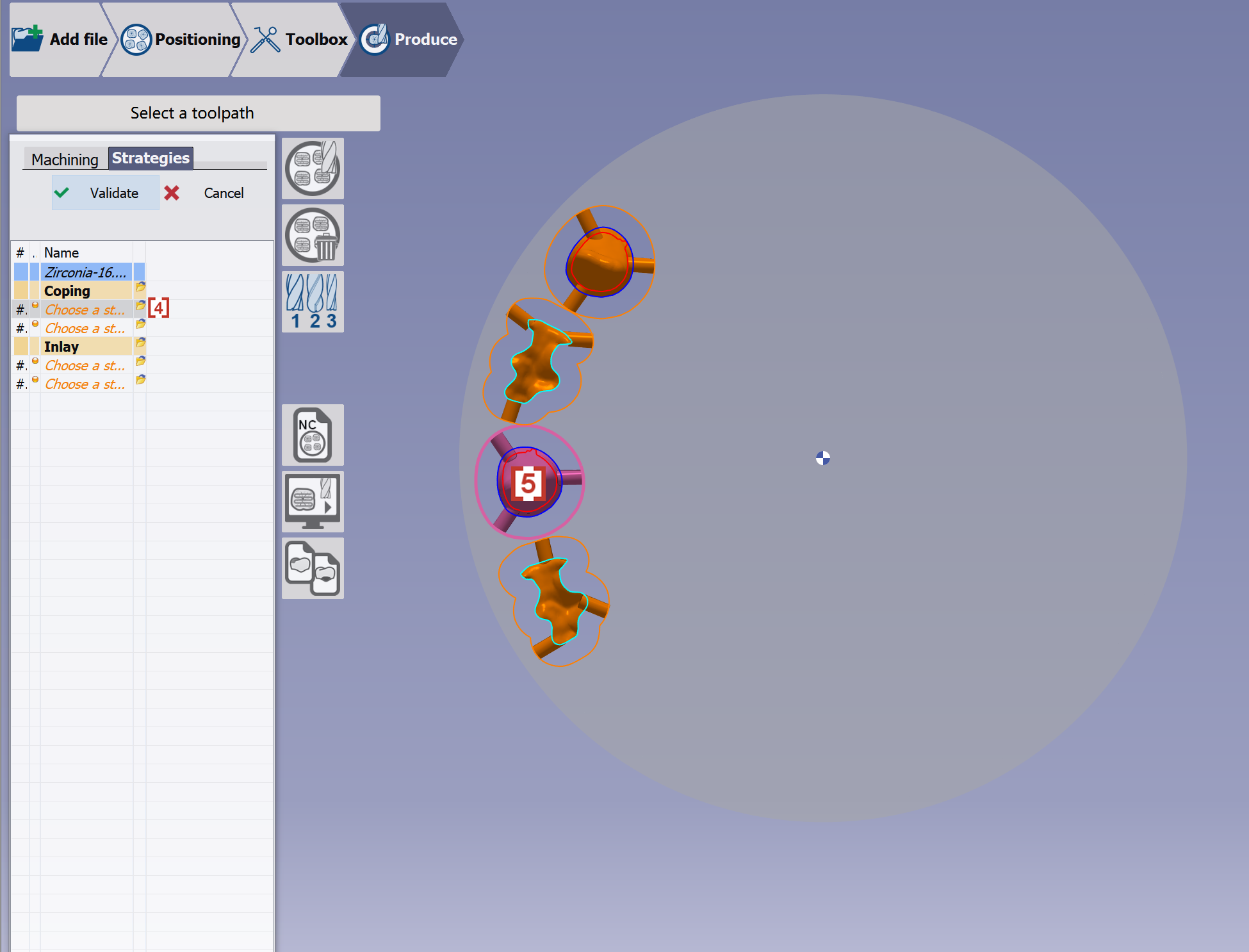The image size is (1249, 952).
Task: Click the delete toolpaths trash icon
Action: (x=313, y=235)
